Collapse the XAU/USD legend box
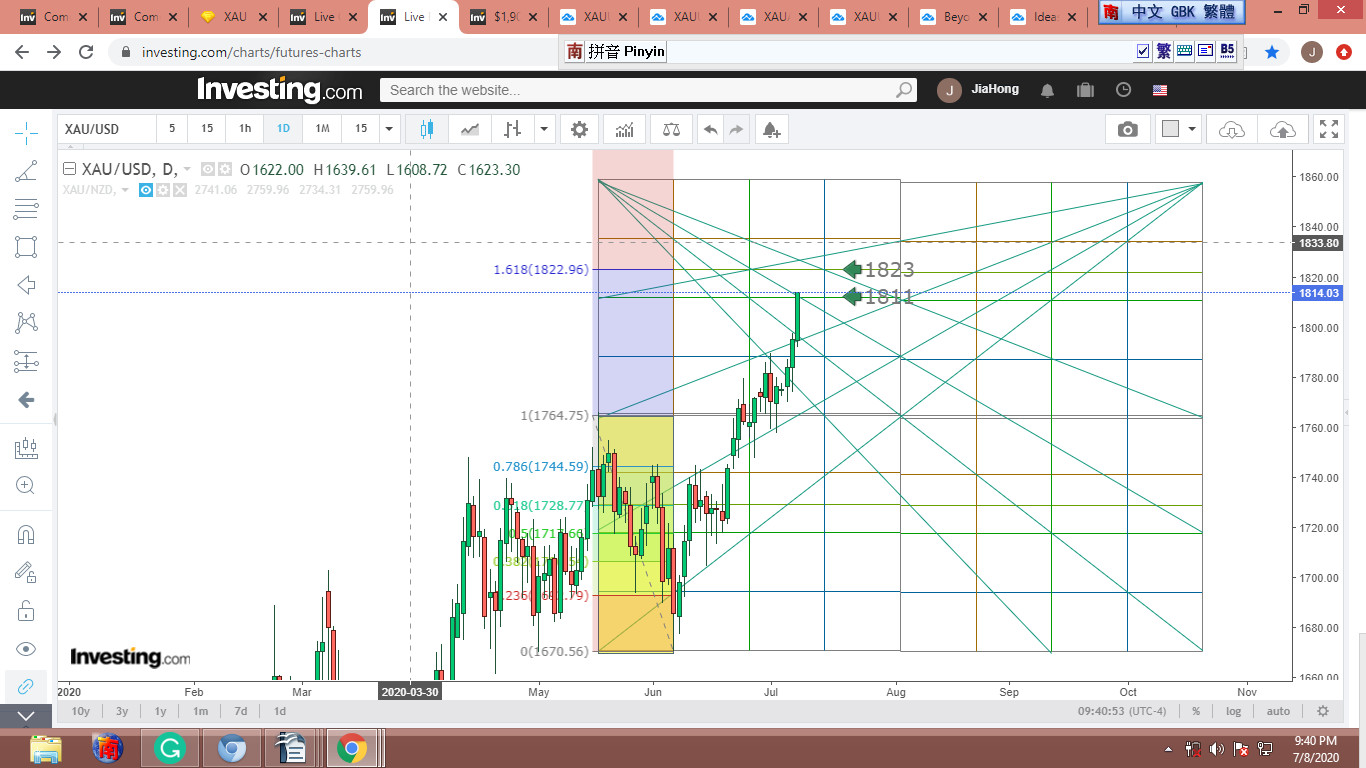 click(x=69, y=169)
